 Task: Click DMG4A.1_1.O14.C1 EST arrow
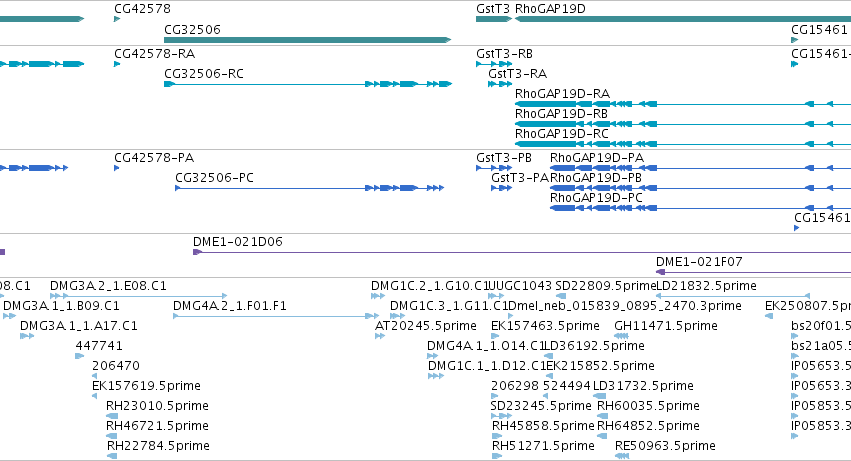coord(433,356)
